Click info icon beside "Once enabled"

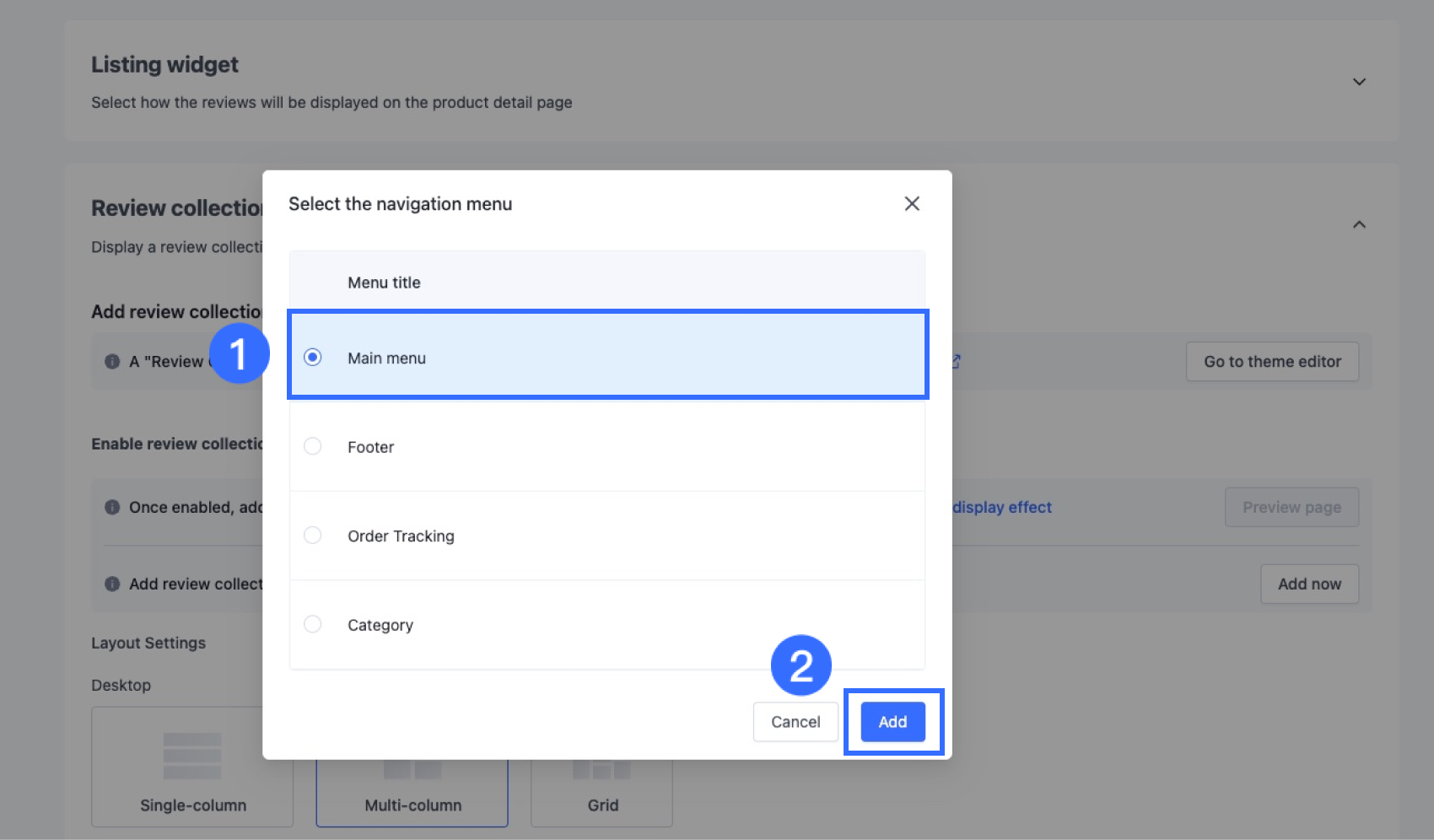pos(112,508)
